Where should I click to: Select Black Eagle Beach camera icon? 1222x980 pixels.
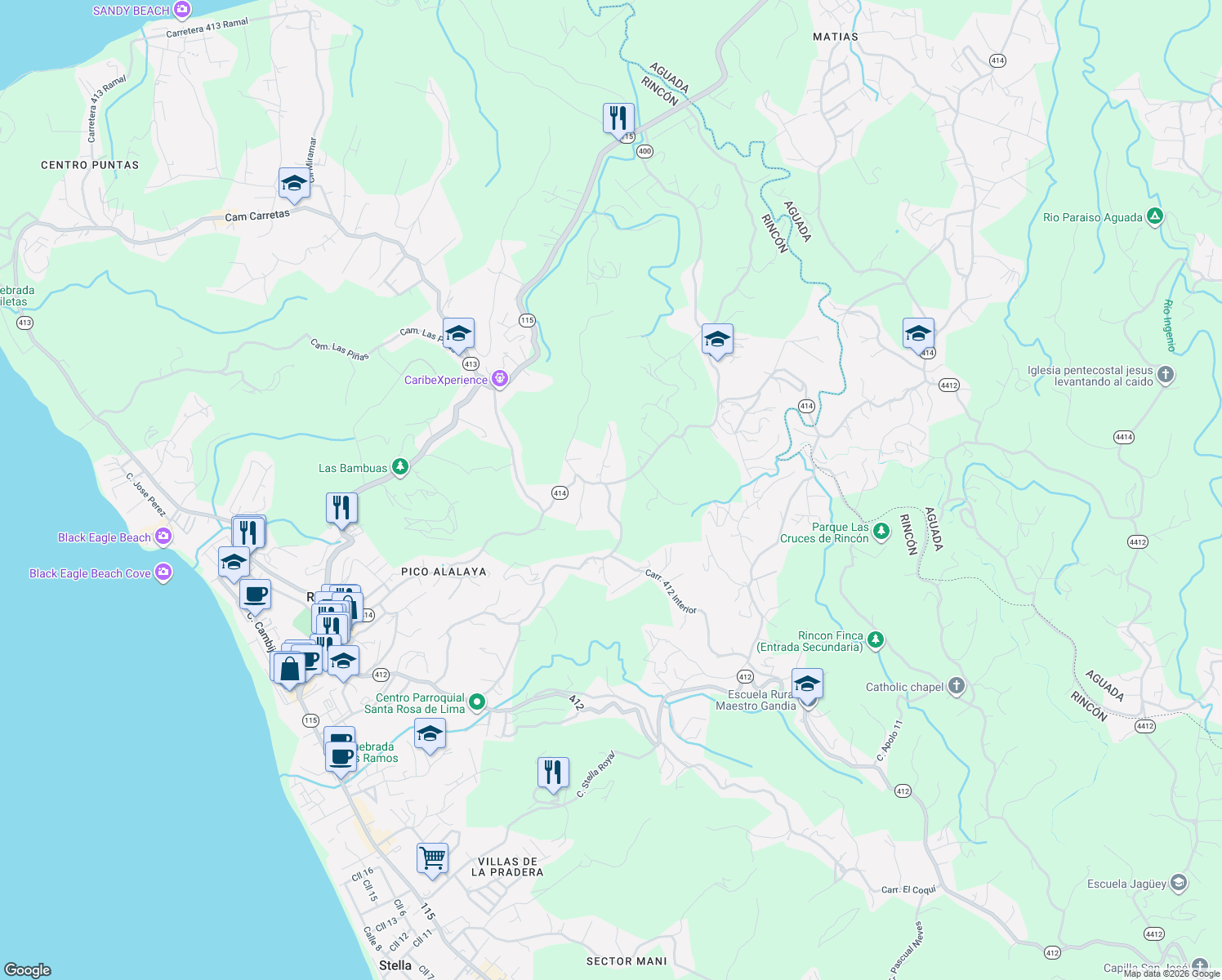(x=163, y=537)
